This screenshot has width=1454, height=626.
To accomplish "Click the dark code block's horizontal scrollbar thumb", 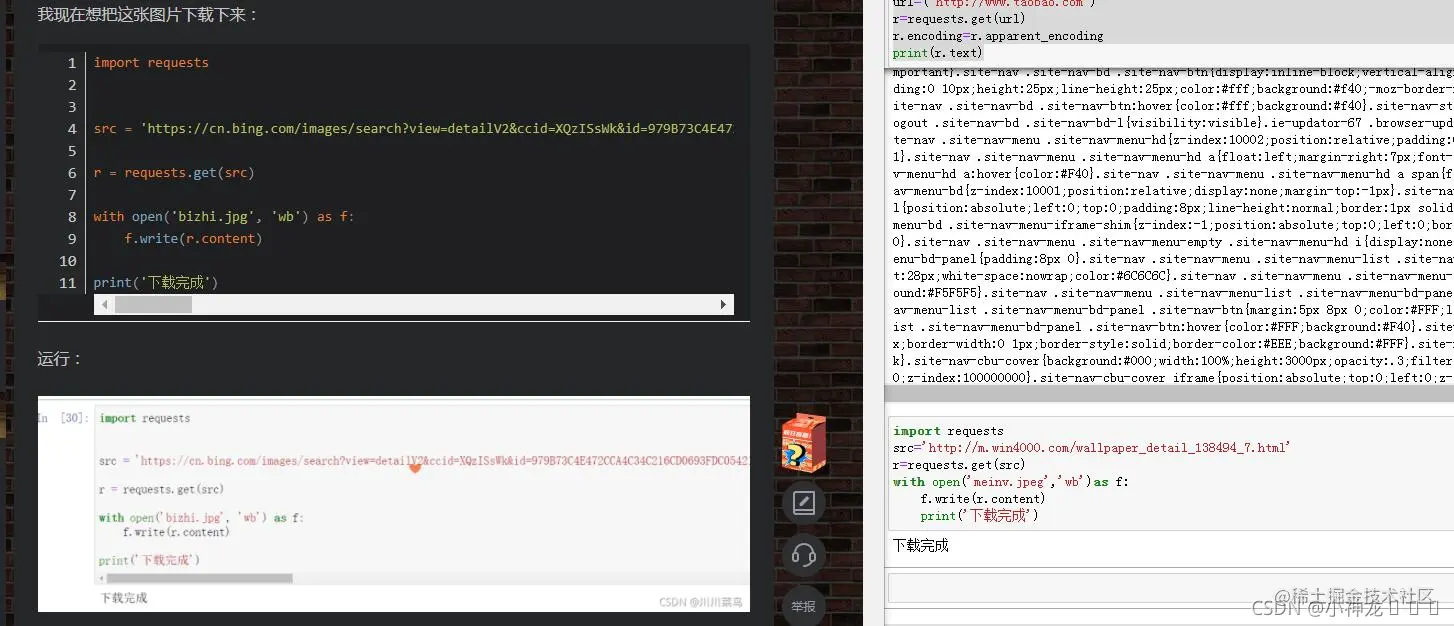I will tap(153, 305).
